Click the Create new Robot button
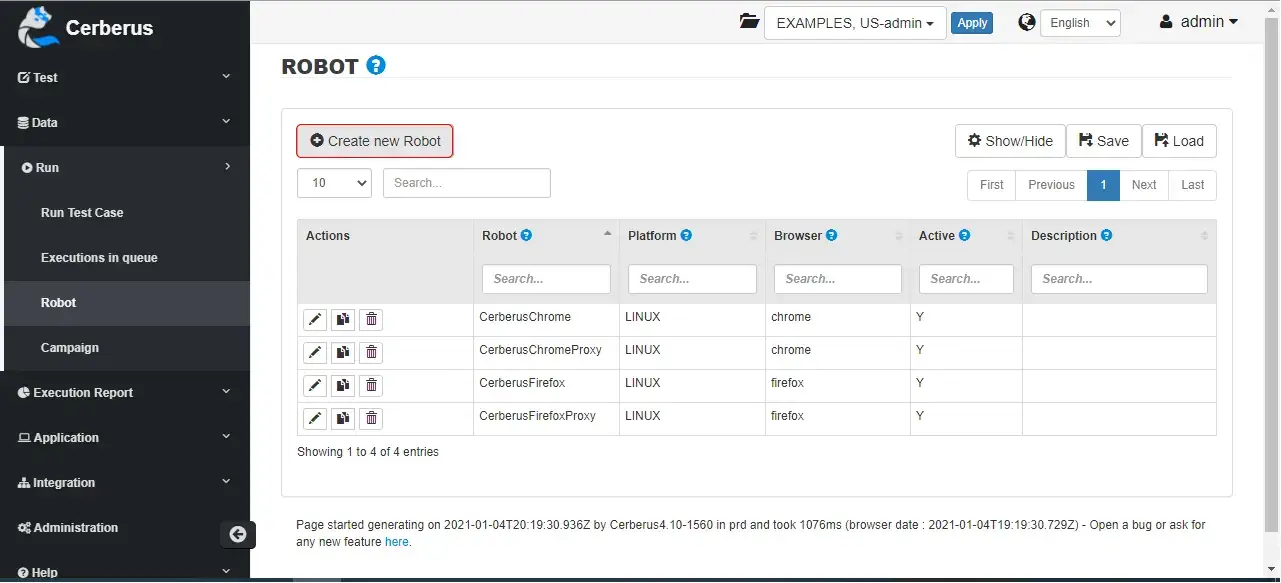 pos(375,141)
